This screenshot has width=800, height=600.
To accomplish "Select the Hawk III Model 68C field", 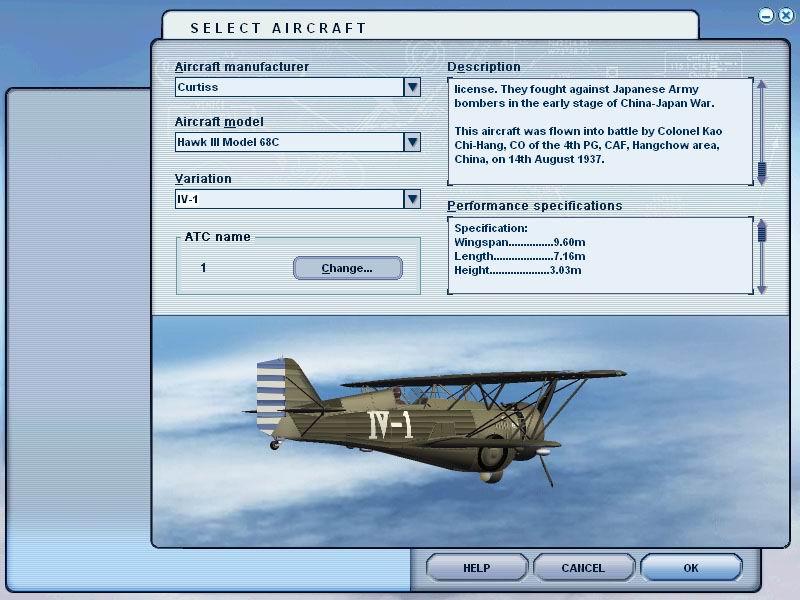I will tap(288, 142).
